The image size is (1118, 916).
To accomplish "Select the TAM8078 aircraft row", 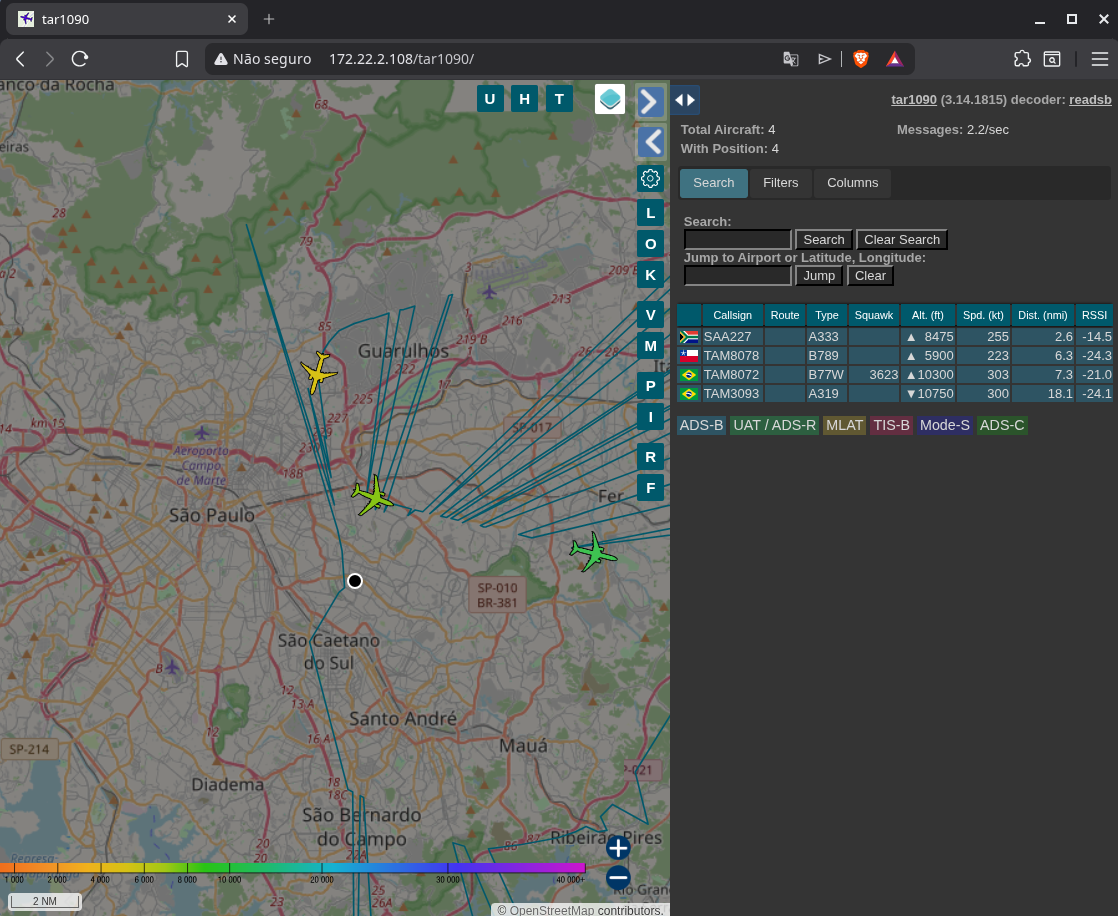I will click(895, 356).
